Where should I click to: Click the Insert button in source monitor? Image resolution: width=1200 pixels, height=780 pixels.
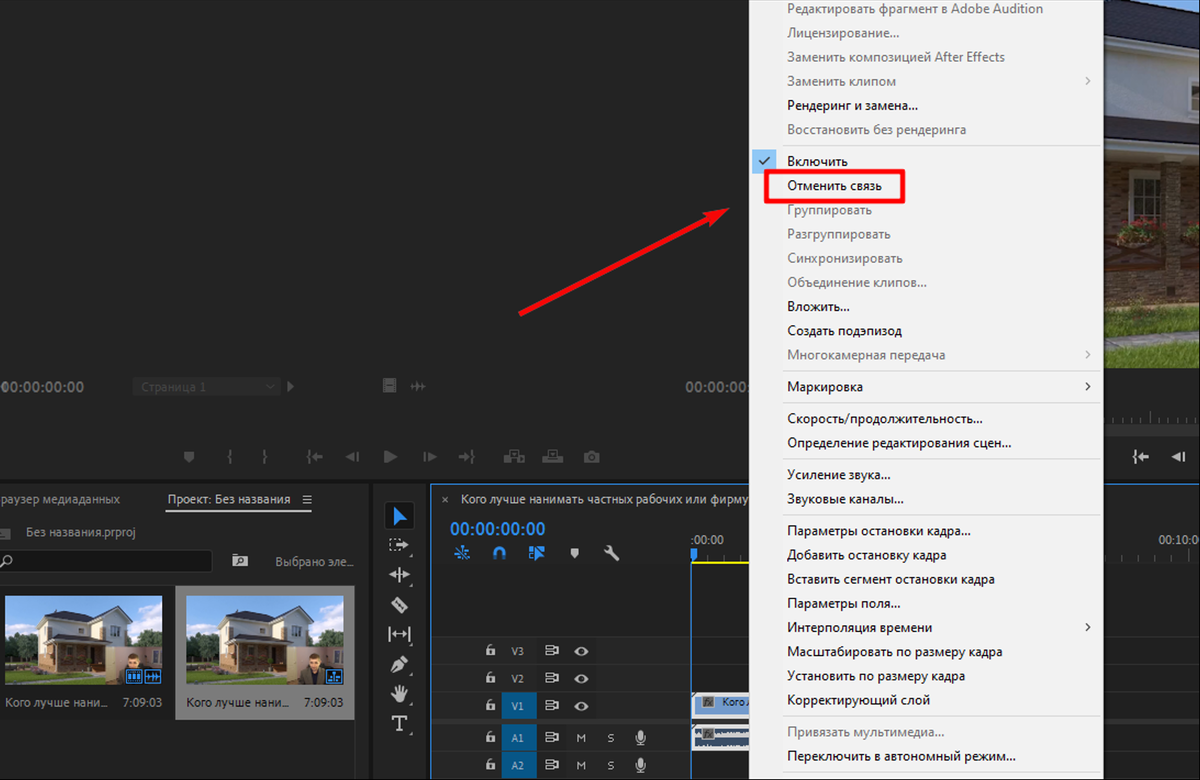coord(514,457)
